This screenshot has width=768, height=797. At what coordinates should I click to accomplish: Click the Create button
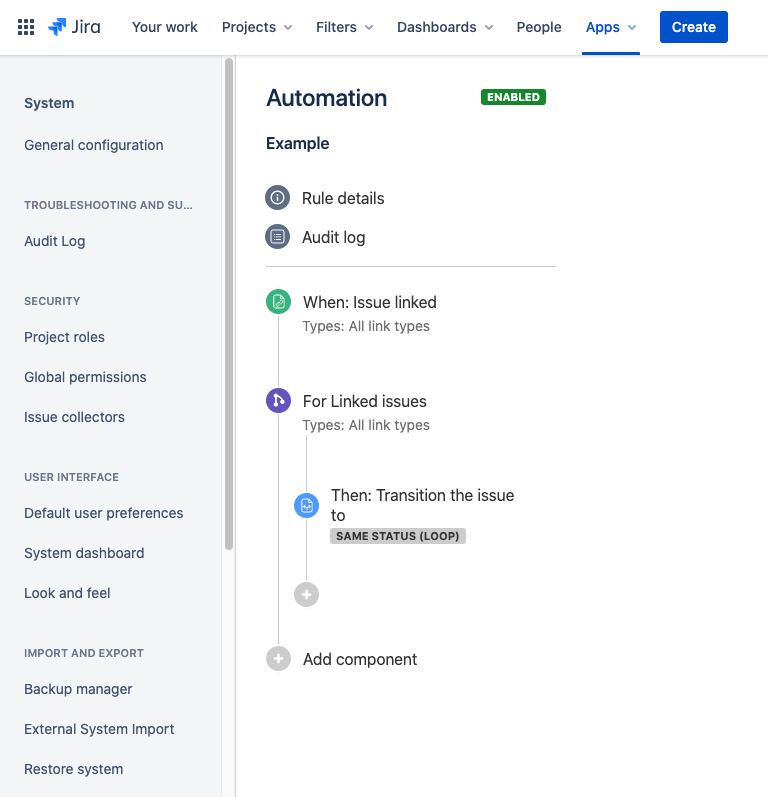pos(693,27)
